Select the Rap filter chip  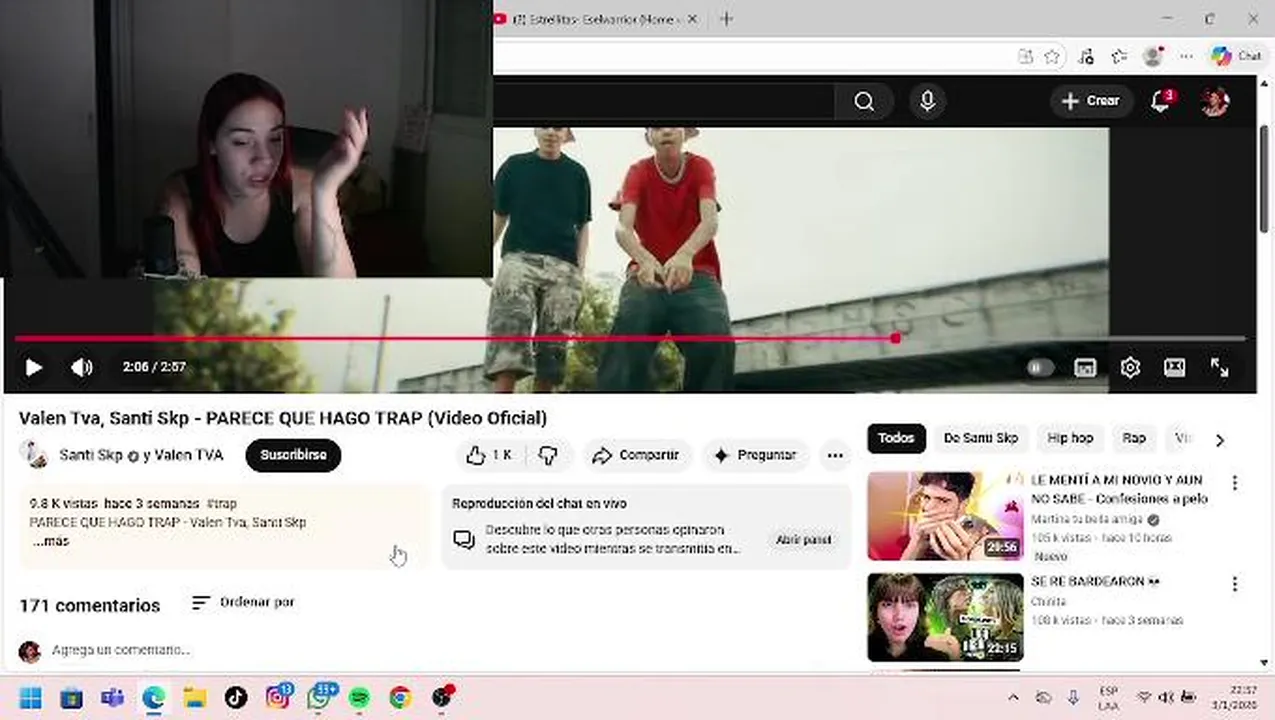click(x=1134, y=438)
